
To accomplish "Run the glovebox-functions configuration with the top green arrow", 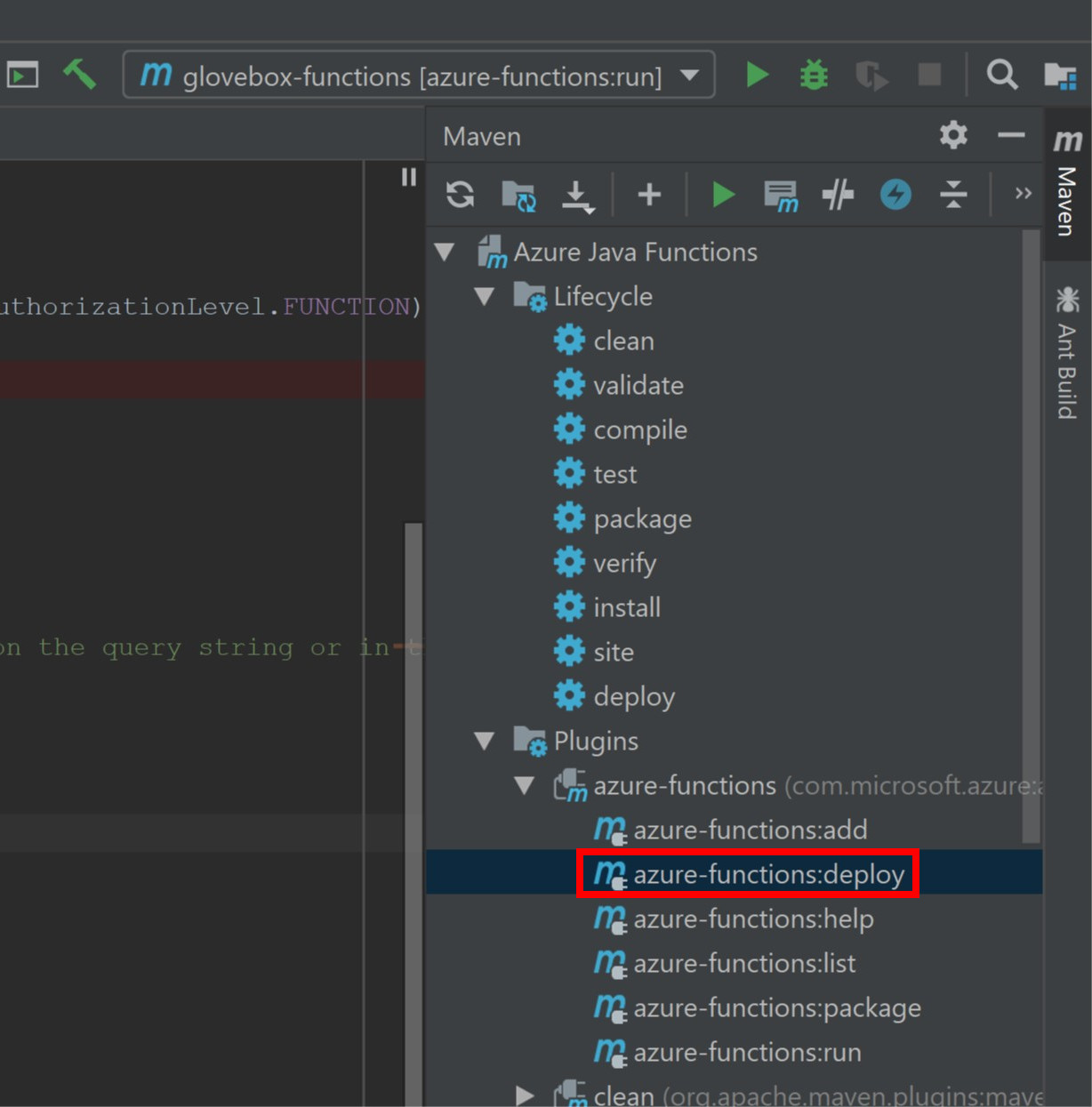I will click(x=757, y=75).
